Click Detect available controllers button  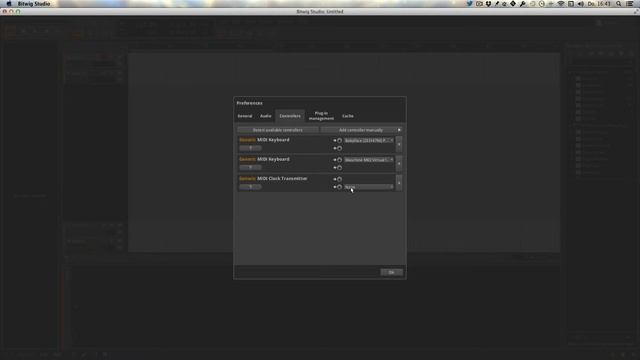tap(278, 130)
